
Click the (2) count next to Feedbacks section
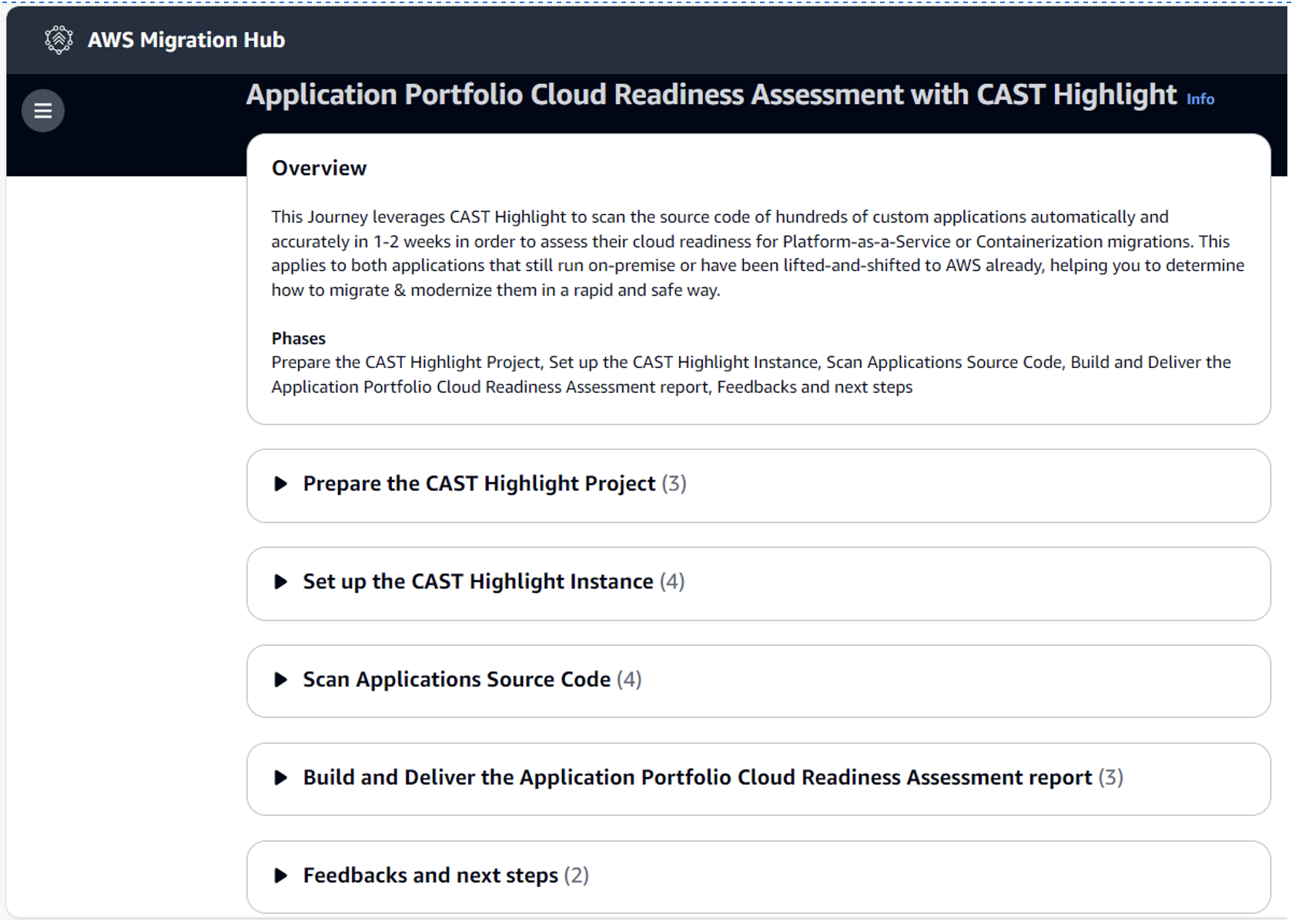[576, 875]
